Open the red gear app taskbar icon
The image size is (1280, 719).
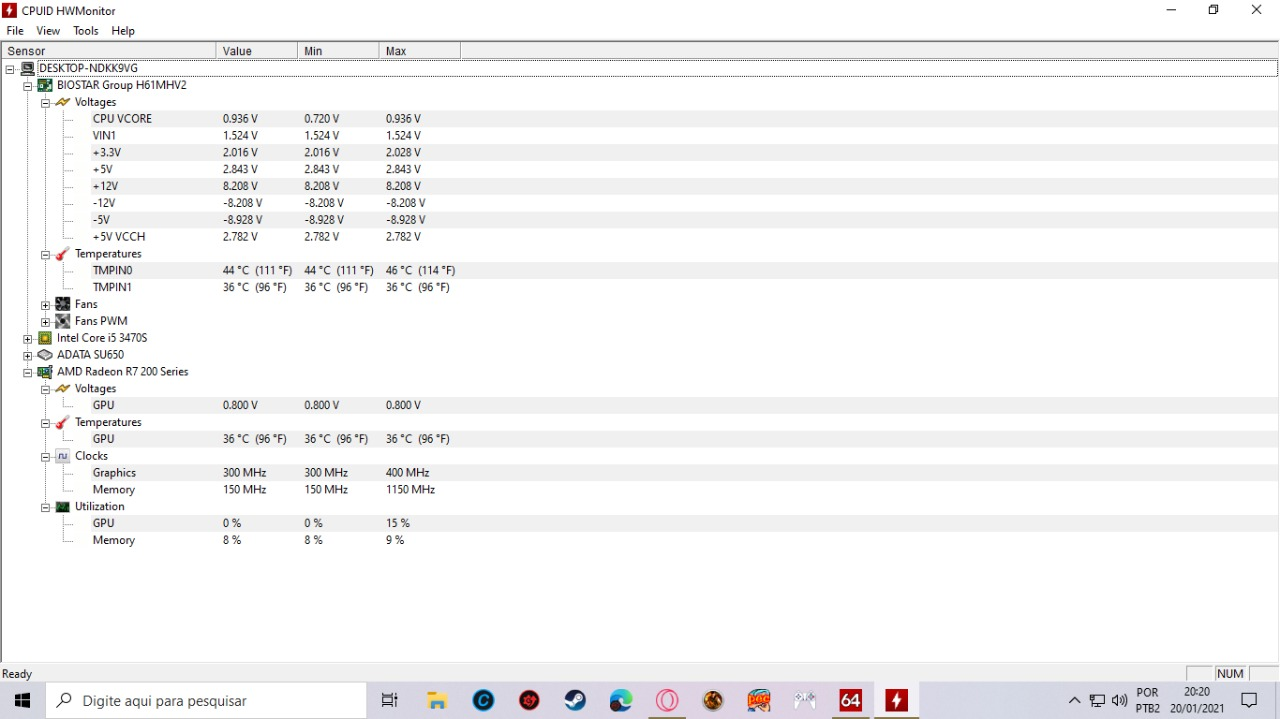[x=529, y=701]
